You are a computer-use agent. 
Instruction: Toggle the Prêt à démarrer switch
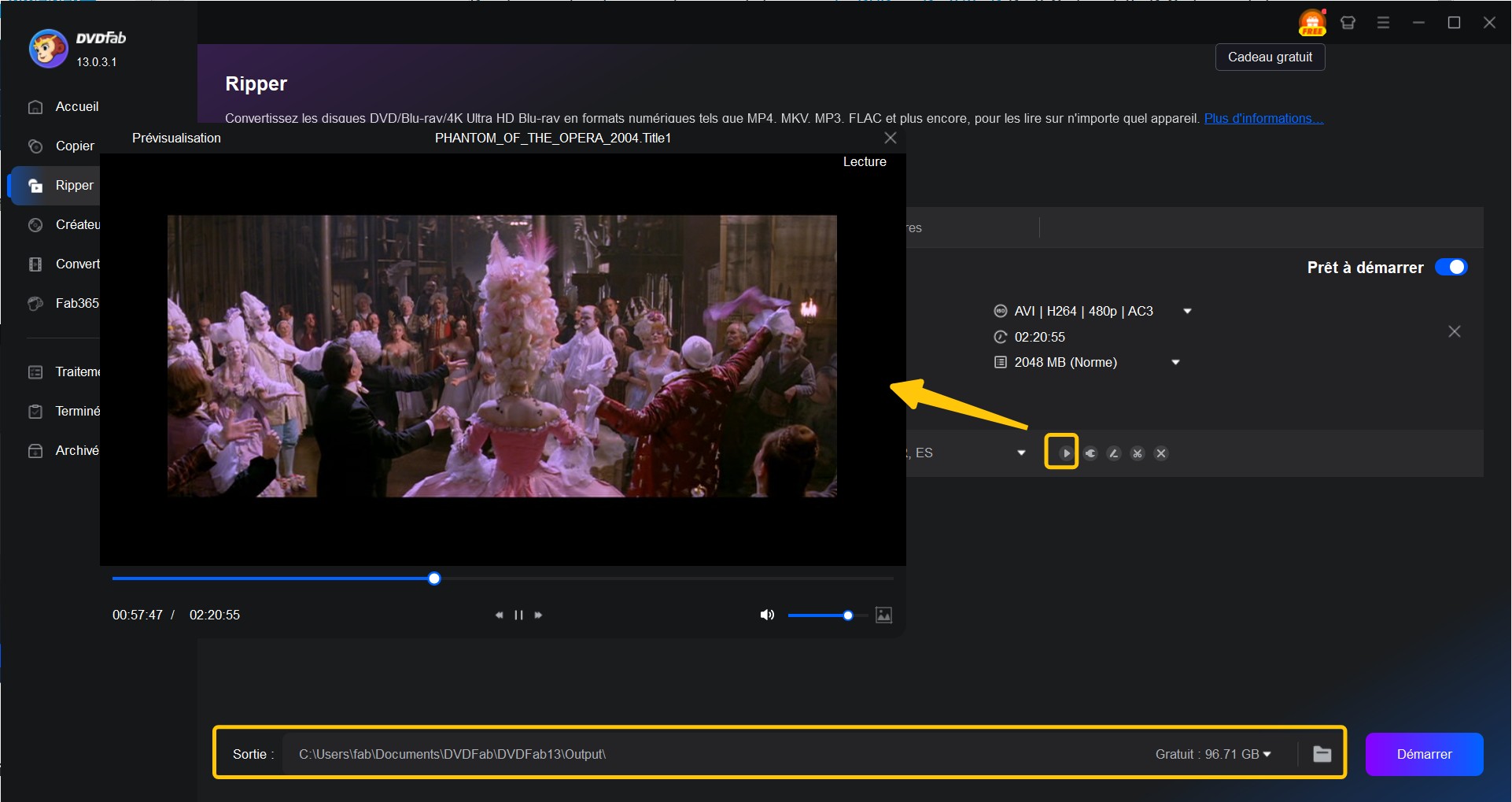click(x=1451, y=267)
